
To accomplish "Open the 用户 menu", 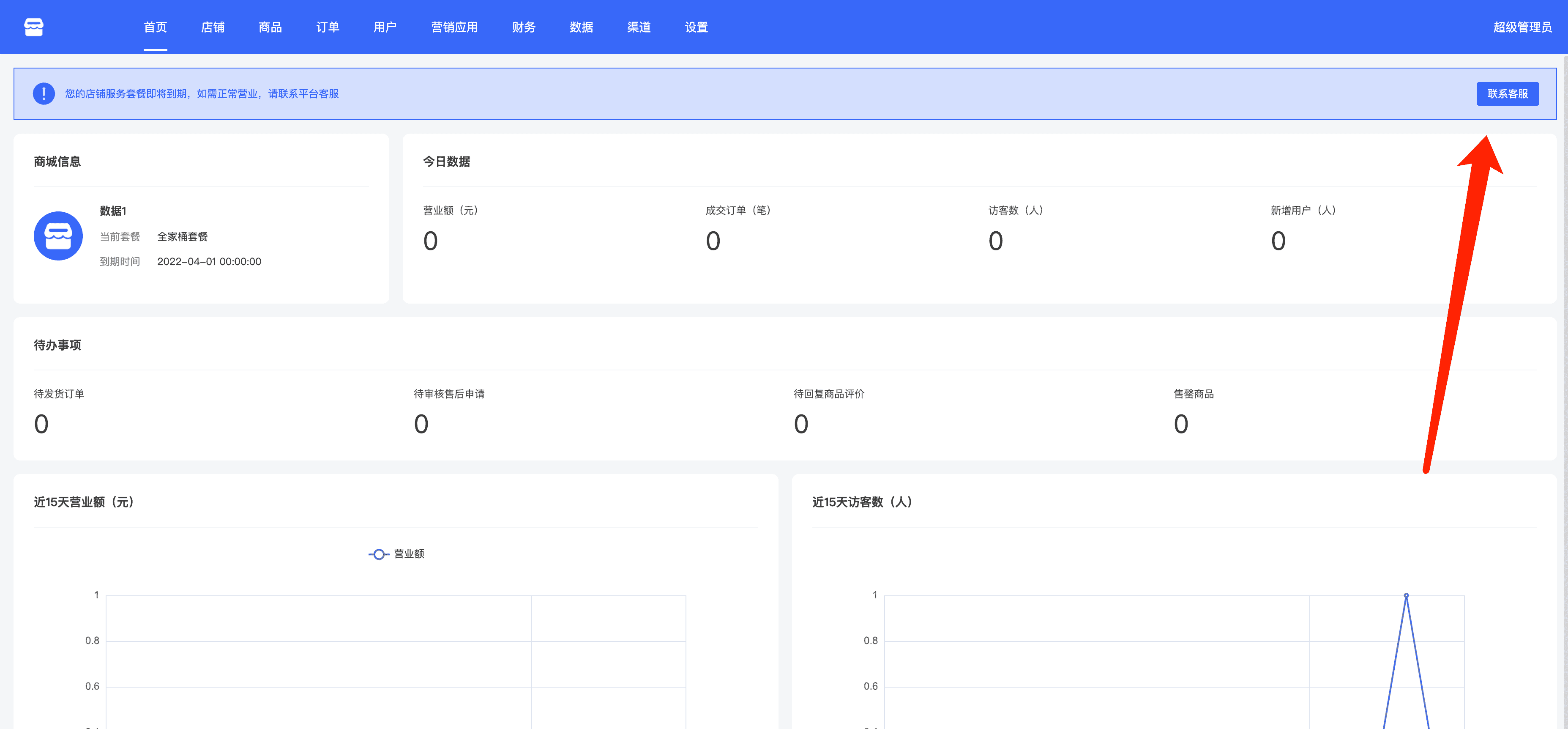I will pos(385,27).
